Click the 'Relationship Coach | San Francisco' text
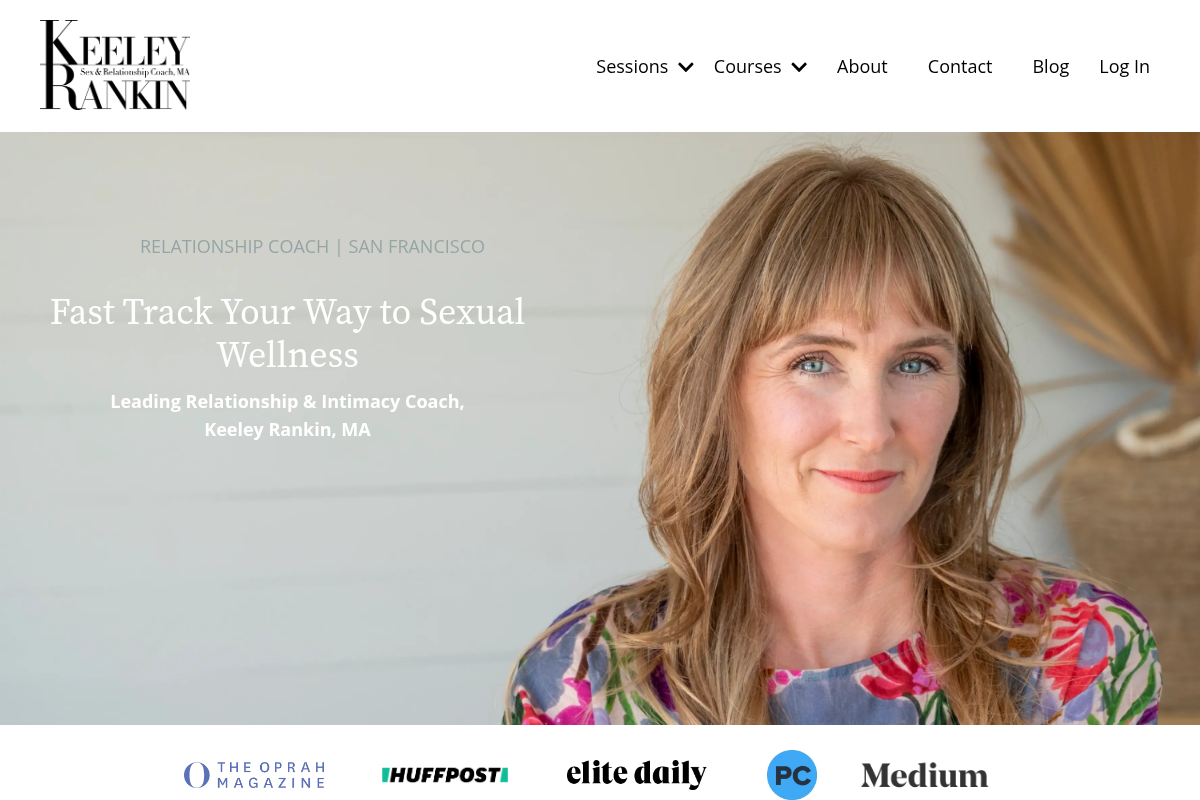The image size is (1200, 800). 312,246
